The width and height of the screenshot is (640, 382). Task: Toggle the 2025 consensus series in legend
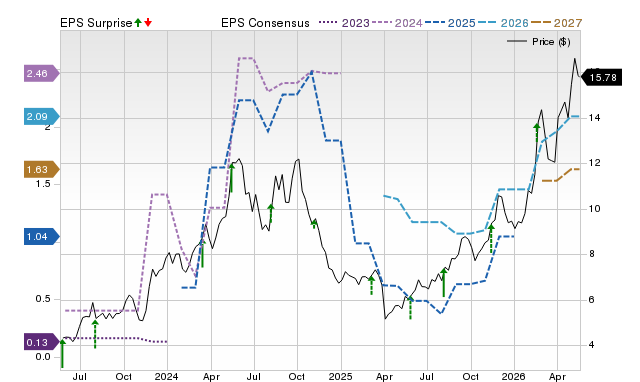[x=450, y=23]
